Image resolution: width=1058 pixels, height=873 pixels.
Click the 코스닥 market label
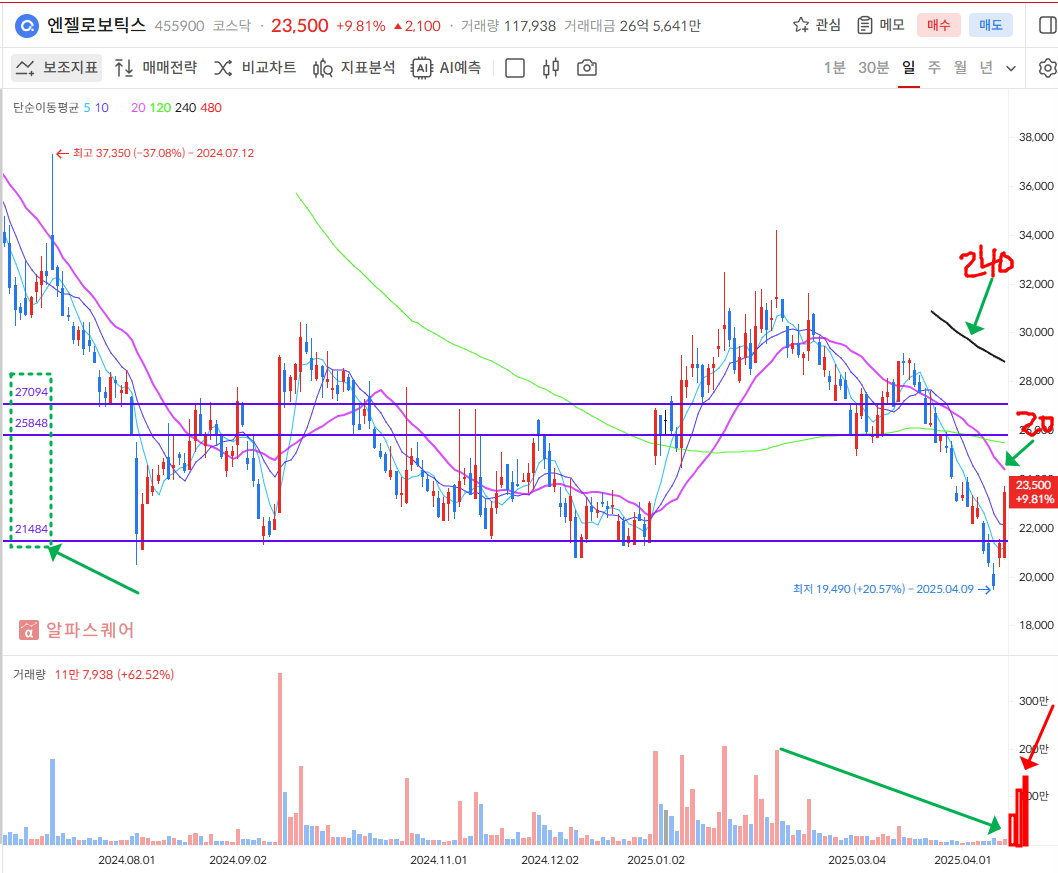click(x=231, y=26)
